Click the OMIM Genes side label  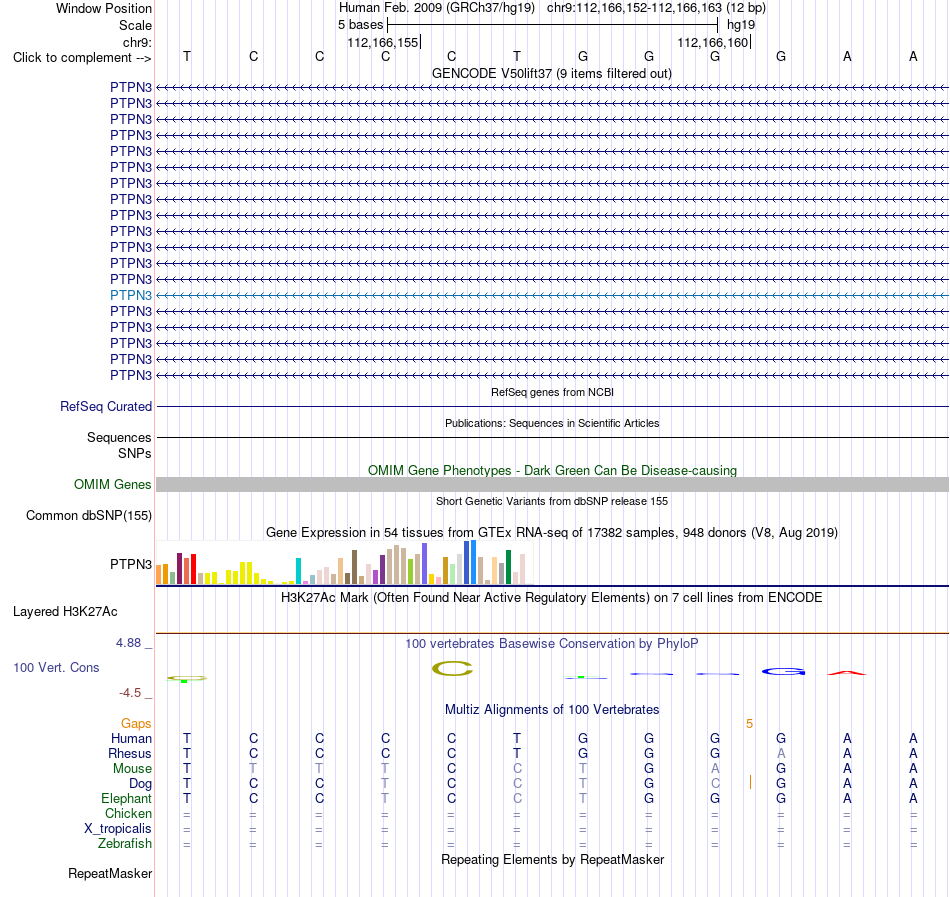tap(113, 485)
